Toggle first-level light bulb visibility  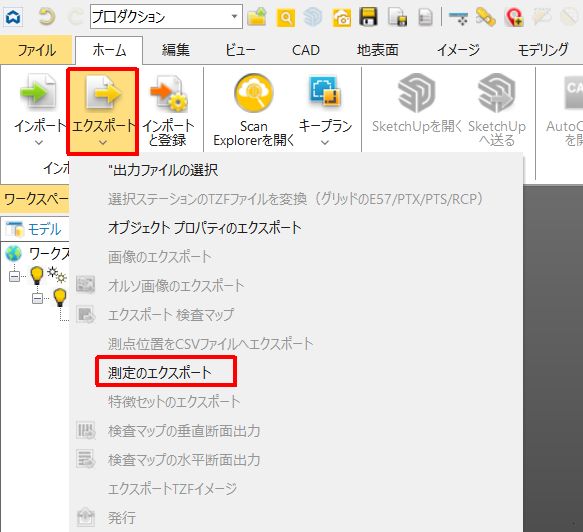pyautogui.click(x=37, y=275)
